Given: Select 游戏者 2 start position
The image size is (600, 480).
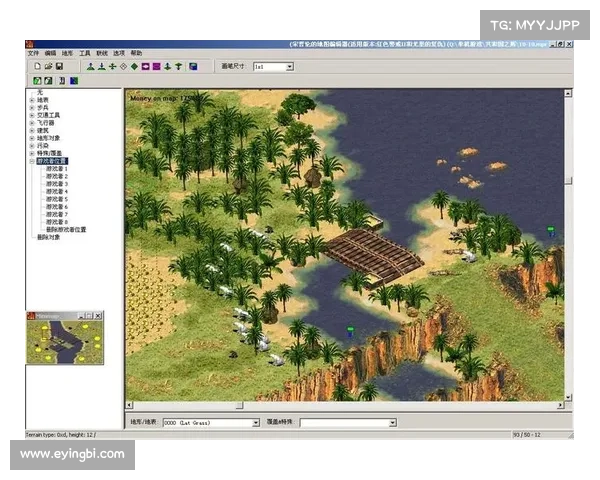Looking at the screenshot, I should (57, 176).
